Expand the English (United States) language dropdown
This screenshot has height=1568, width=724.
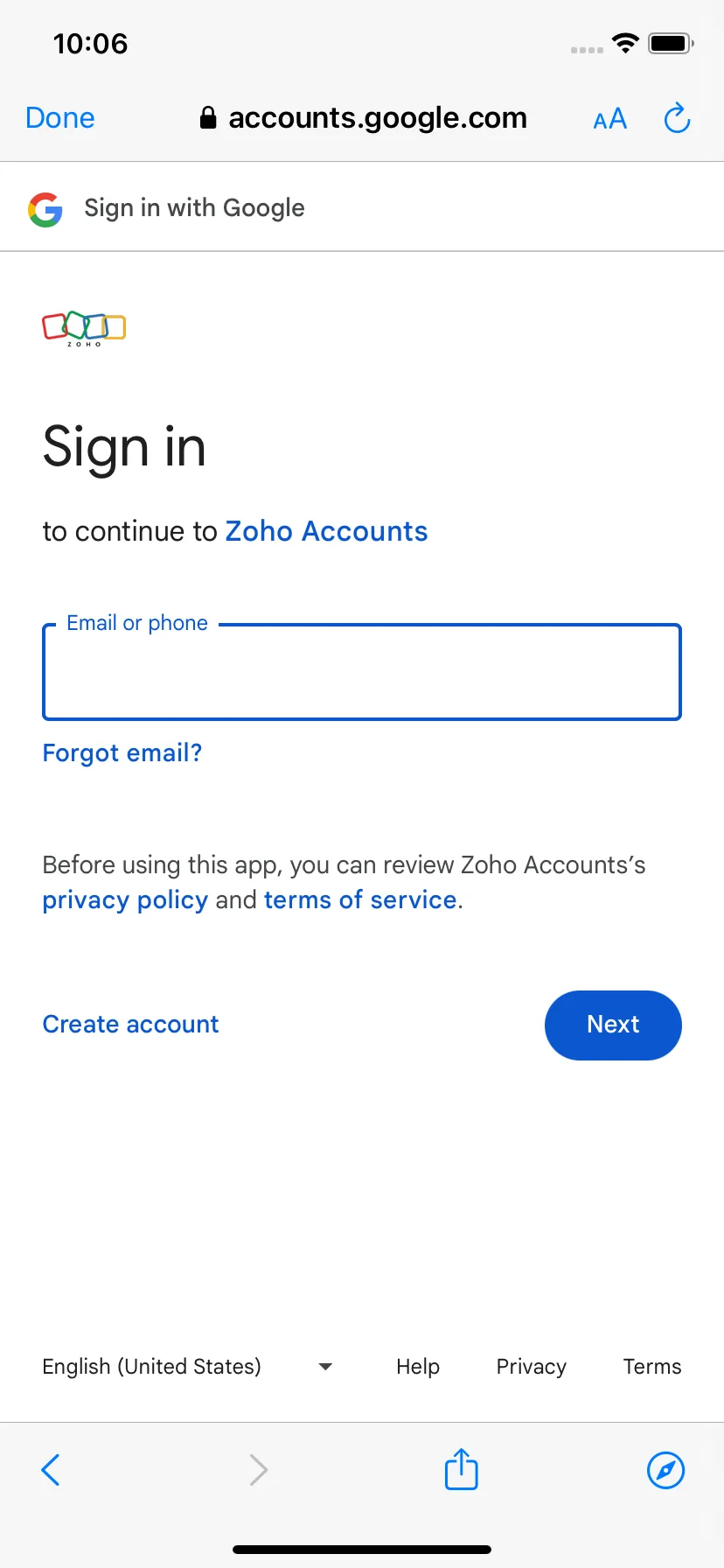coord(187,1367)
